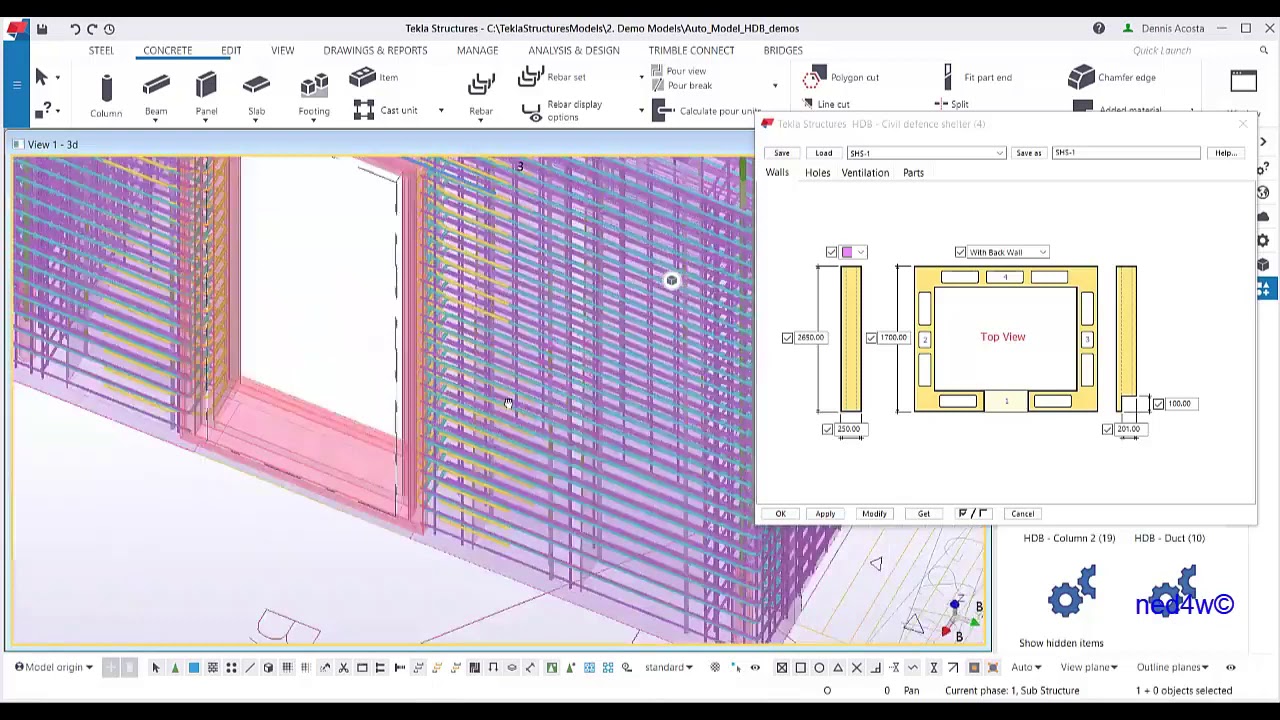Select the Footing tool icon
1280x720 pixels.
(314, 86)
